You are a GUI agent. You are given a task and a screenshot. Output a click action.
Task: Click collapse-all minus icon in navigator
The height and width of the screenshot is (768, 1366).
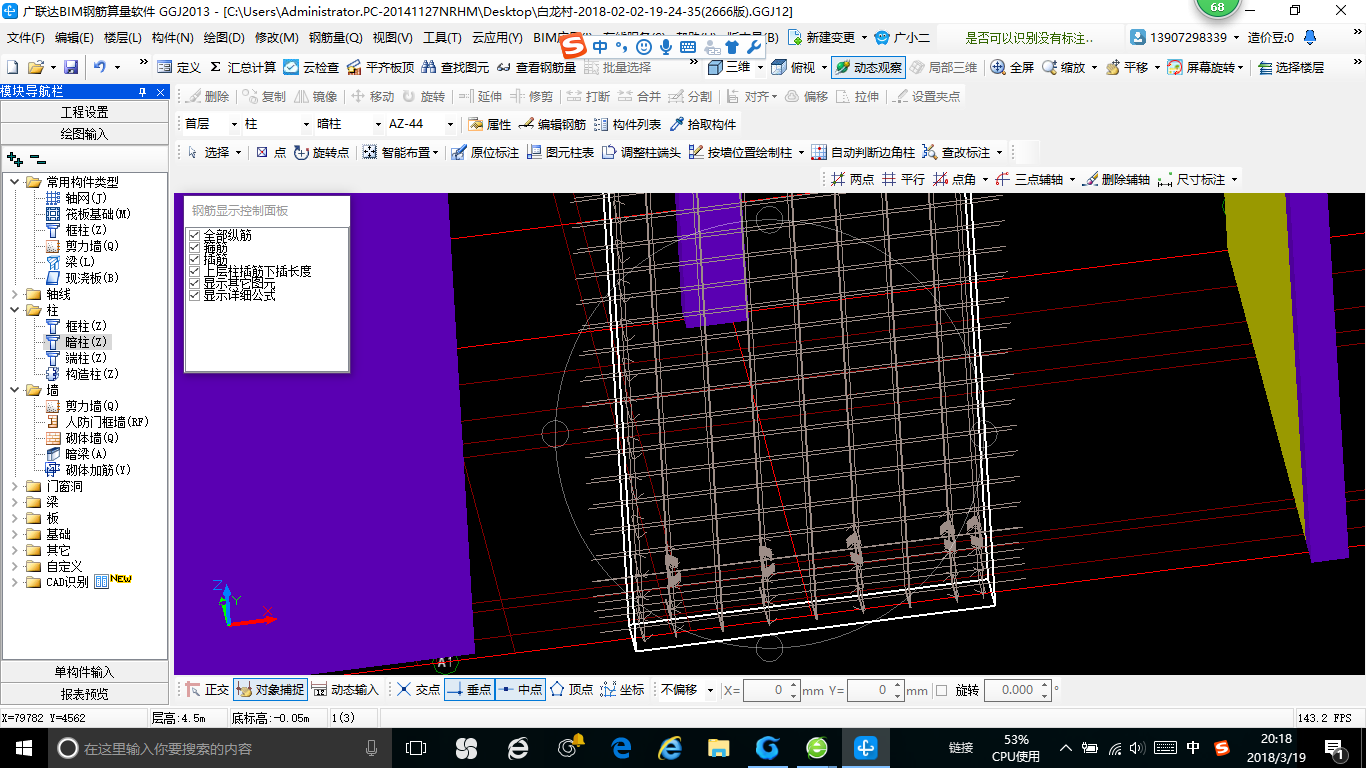click(37, 158)
